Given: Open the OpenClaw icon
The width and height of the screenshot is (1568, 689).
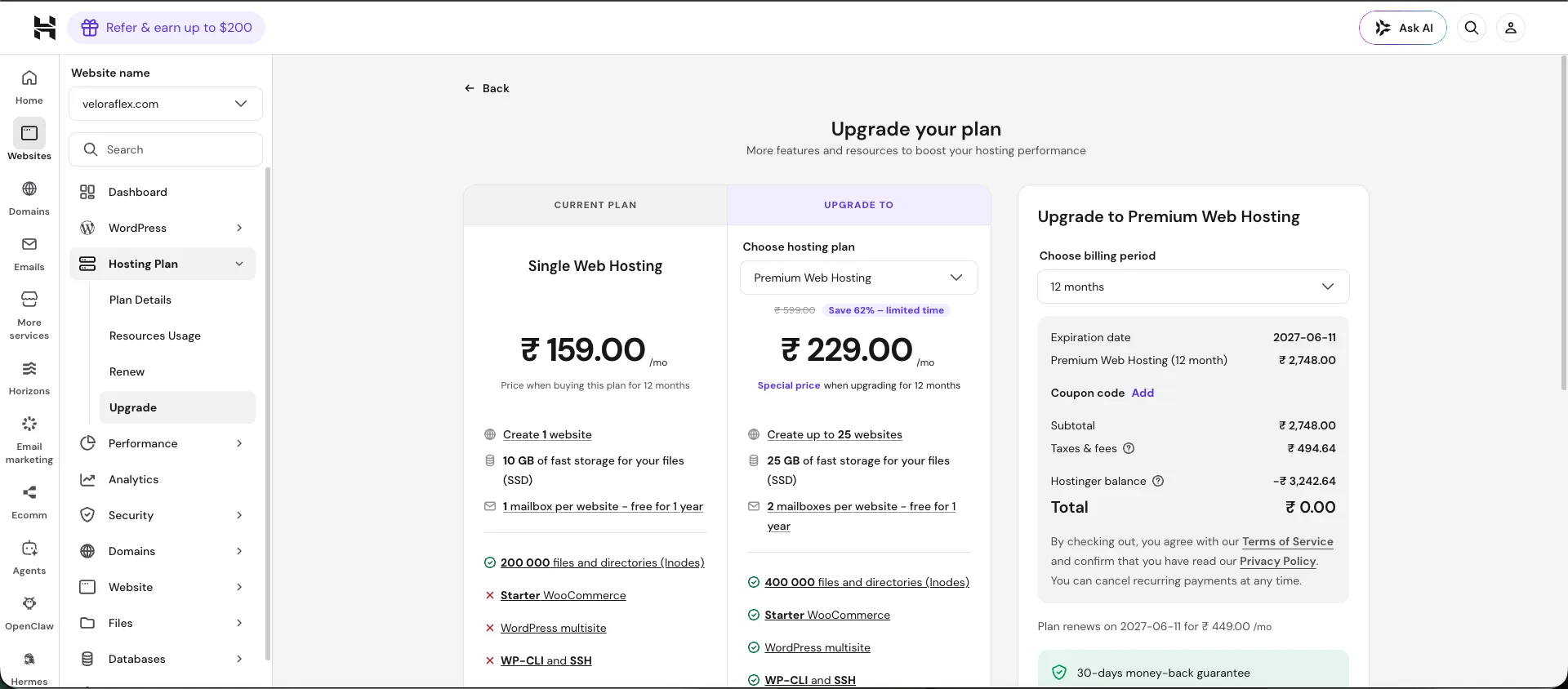Looking at the screenshot, I should pos(29,603).
